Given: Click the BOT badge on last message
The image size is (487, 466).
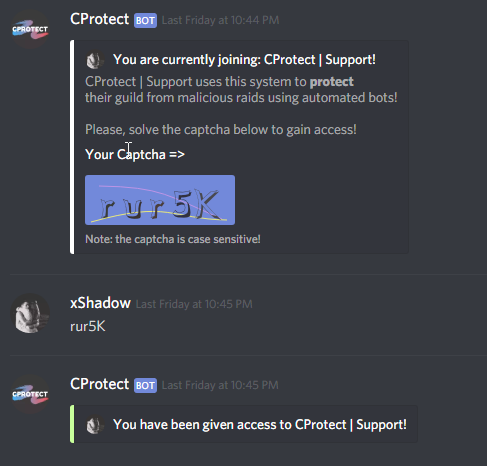Looking at the screenshot, I should [145, 385].
